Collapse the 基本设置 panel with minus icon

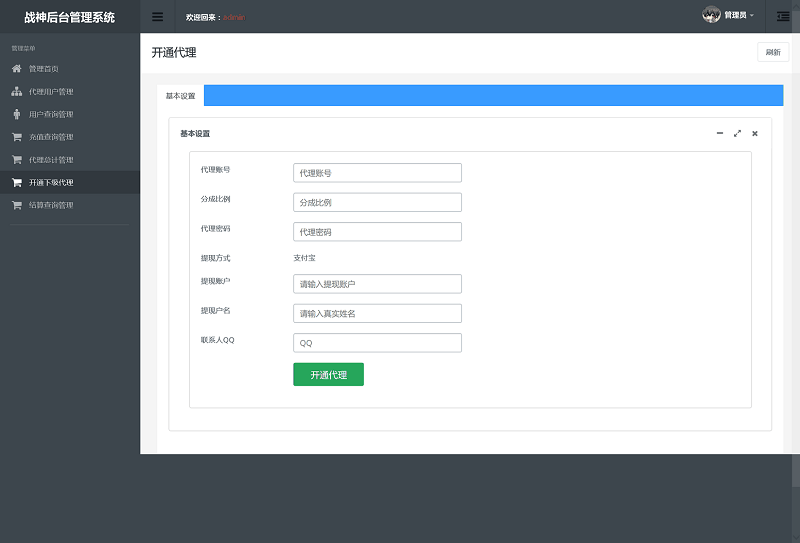720,133
